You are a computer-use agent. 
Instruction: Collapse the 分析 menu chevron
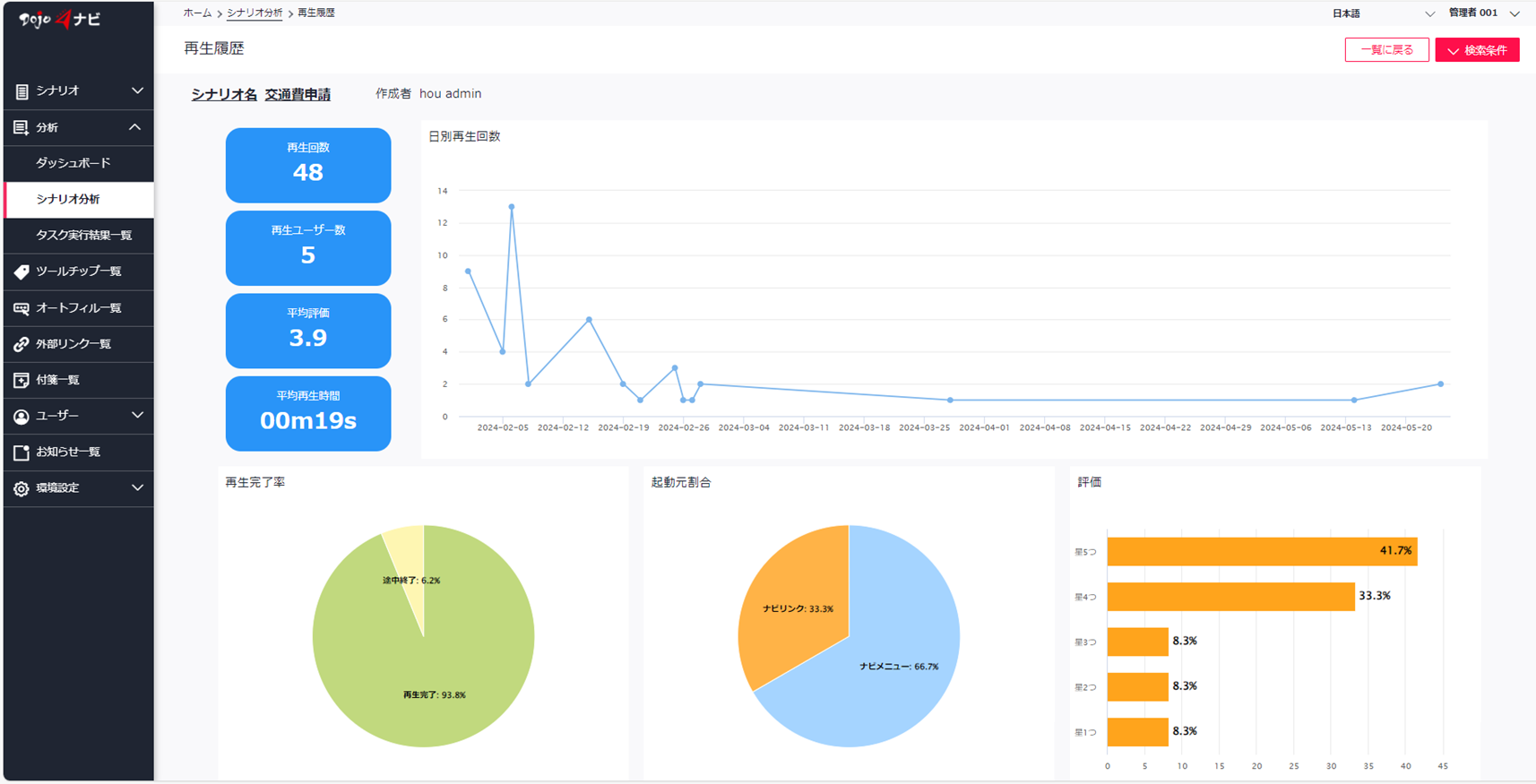pyautogui.click(x=135, y=127)
